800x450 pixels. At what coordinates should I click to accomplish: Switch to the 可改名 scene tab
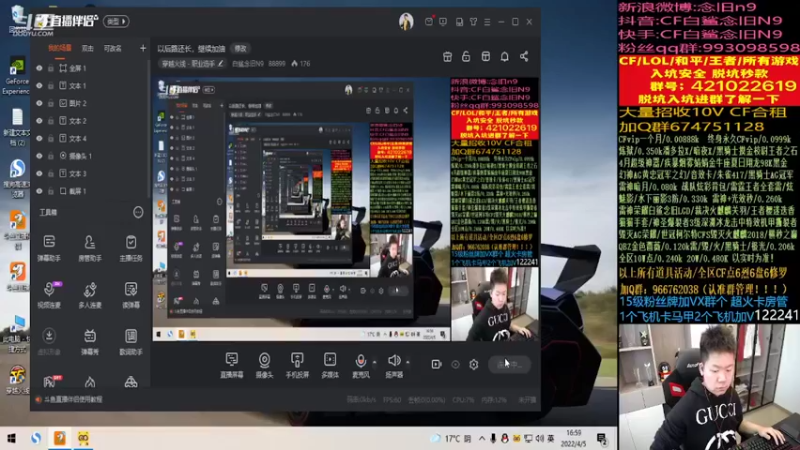point(112,48)
